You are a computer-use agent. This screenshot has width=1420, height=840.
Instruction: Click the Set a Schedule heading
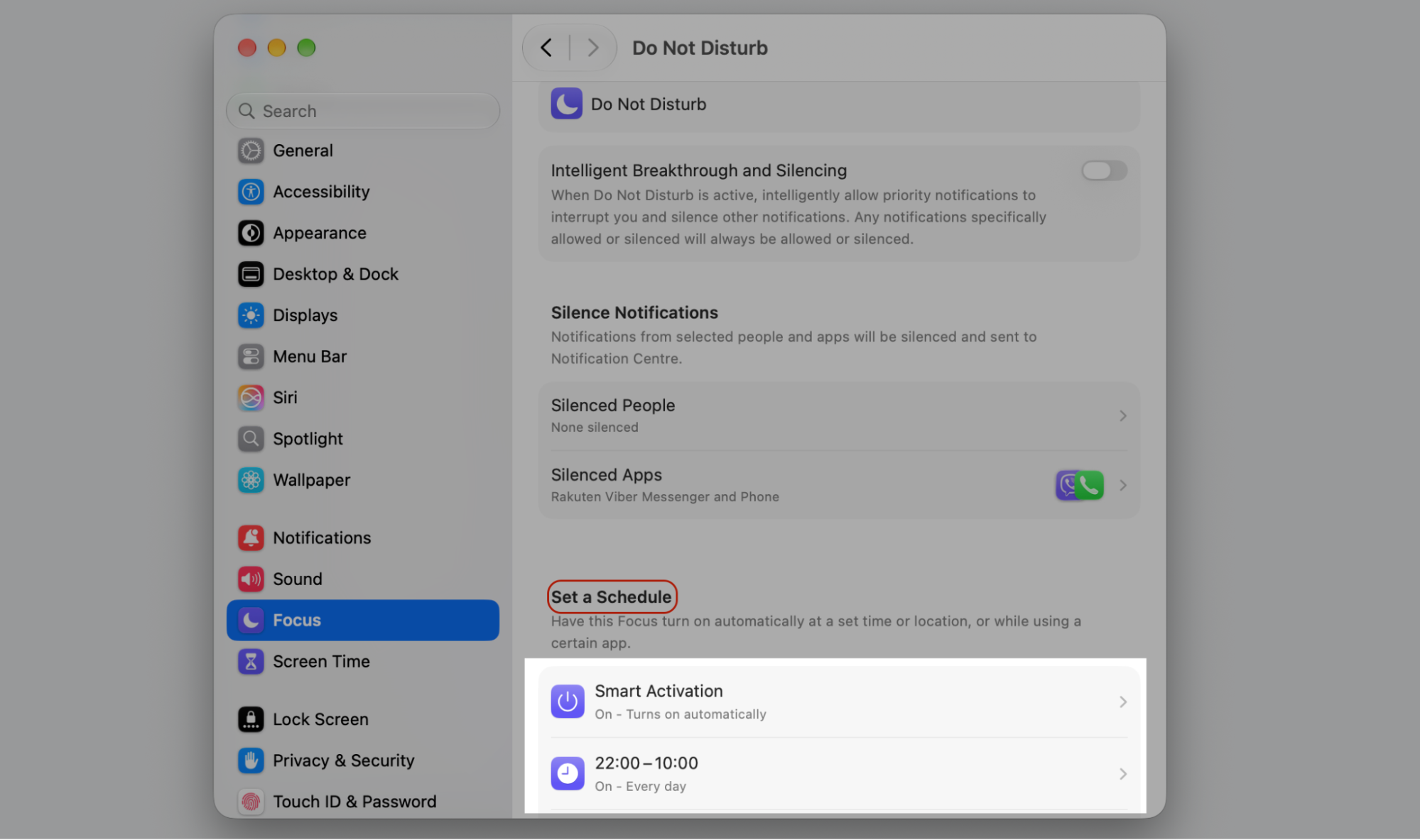pyautogui.click(x=611, y=597)
